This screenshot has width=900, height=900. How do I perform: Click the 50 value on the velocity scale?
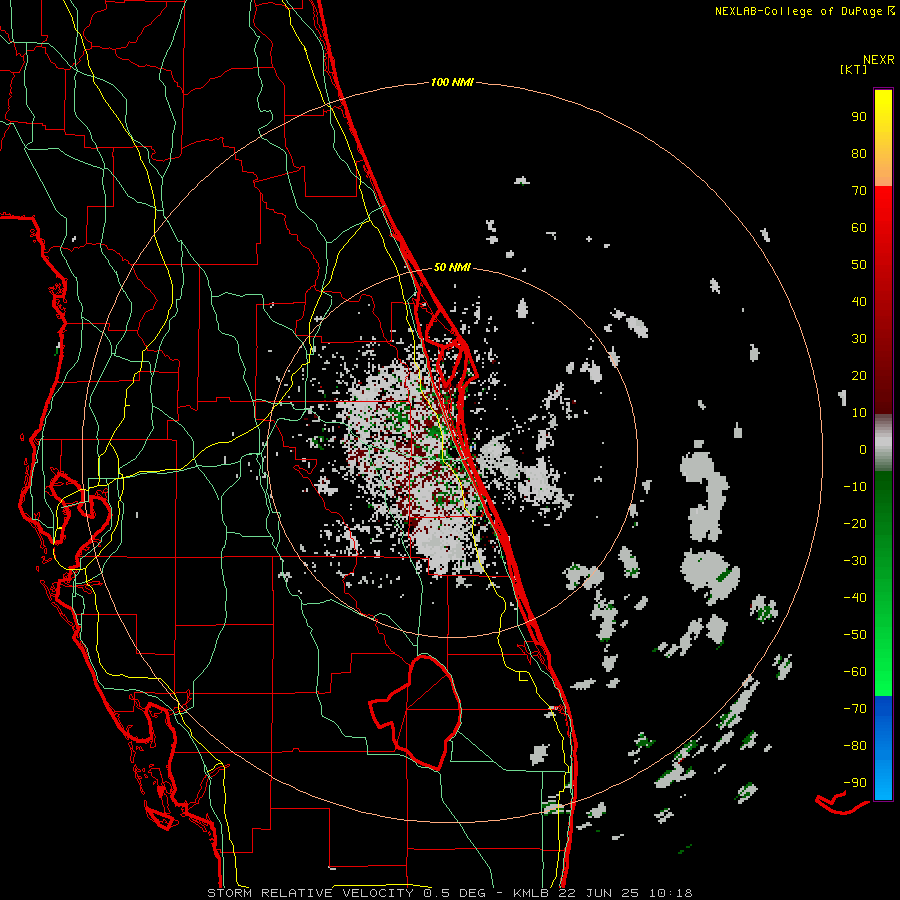(x=859, y=265)
